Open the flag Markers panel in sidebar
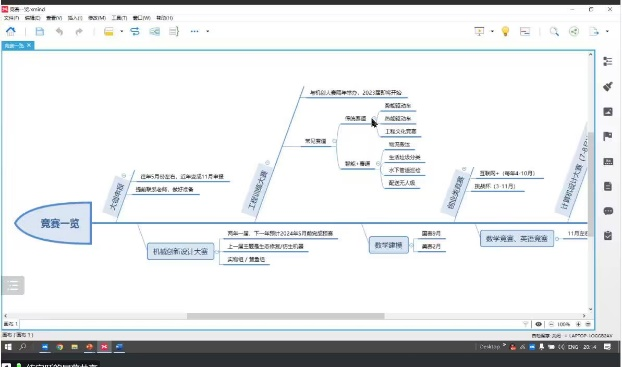622x367 pixels. coord(608,136)
